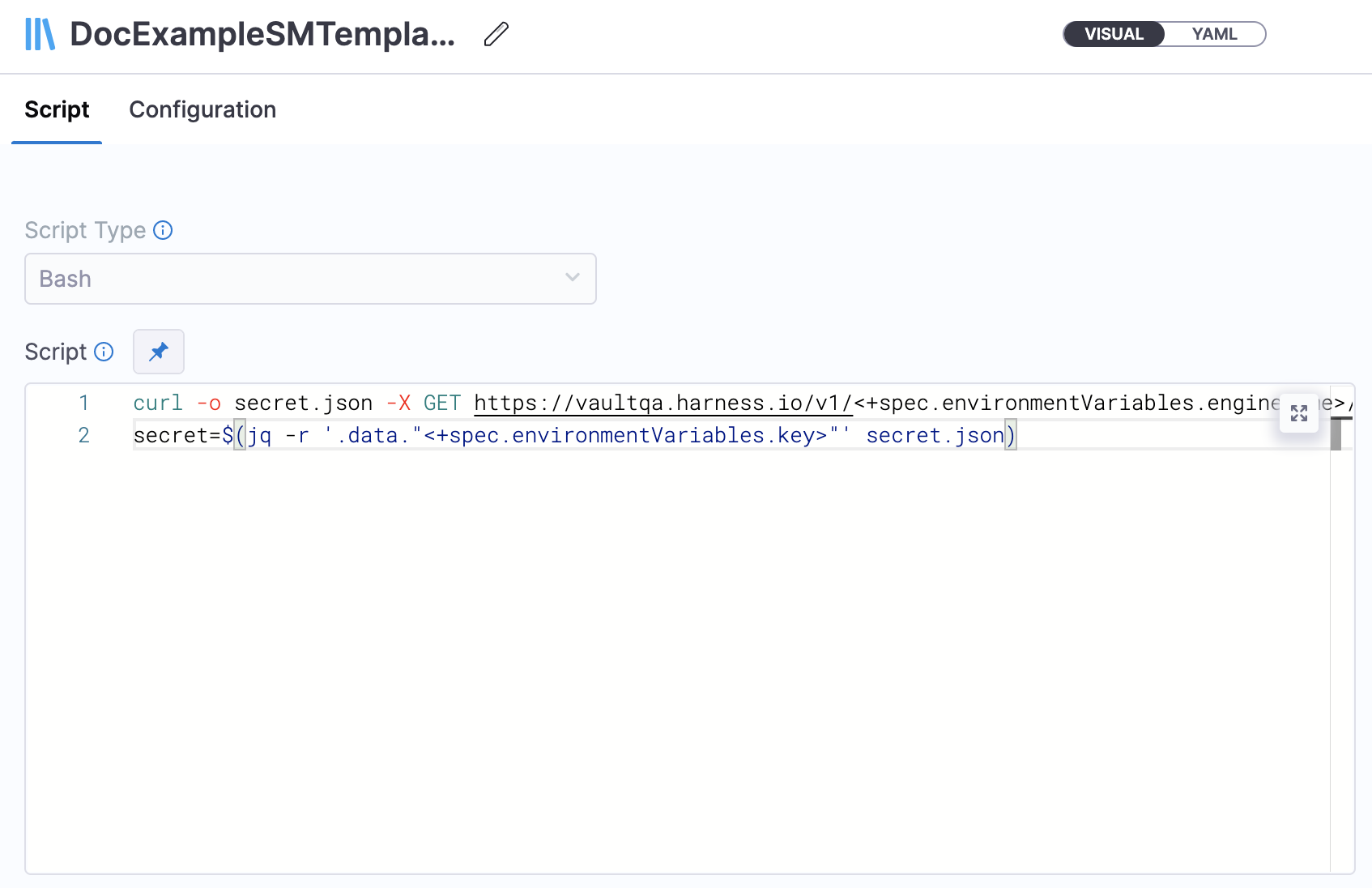Click the curl command on the first line

(x=158, y=403)
